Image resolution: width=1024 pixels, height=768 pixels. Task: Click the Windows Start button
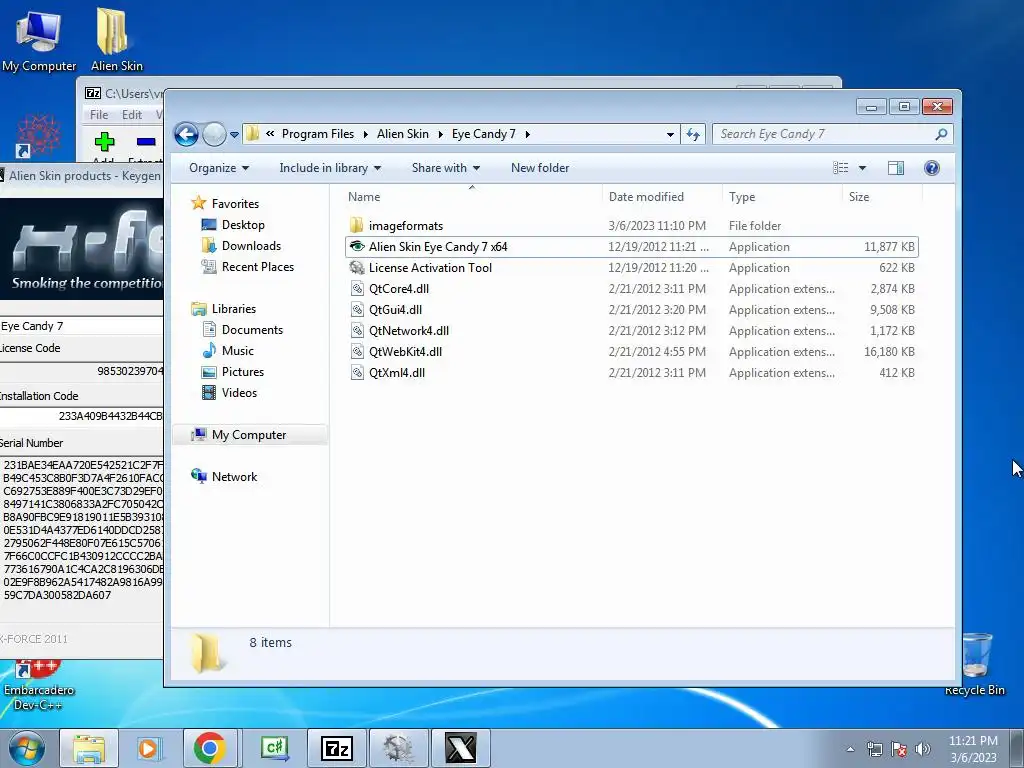pyautogui.click(x=27, y=748)
